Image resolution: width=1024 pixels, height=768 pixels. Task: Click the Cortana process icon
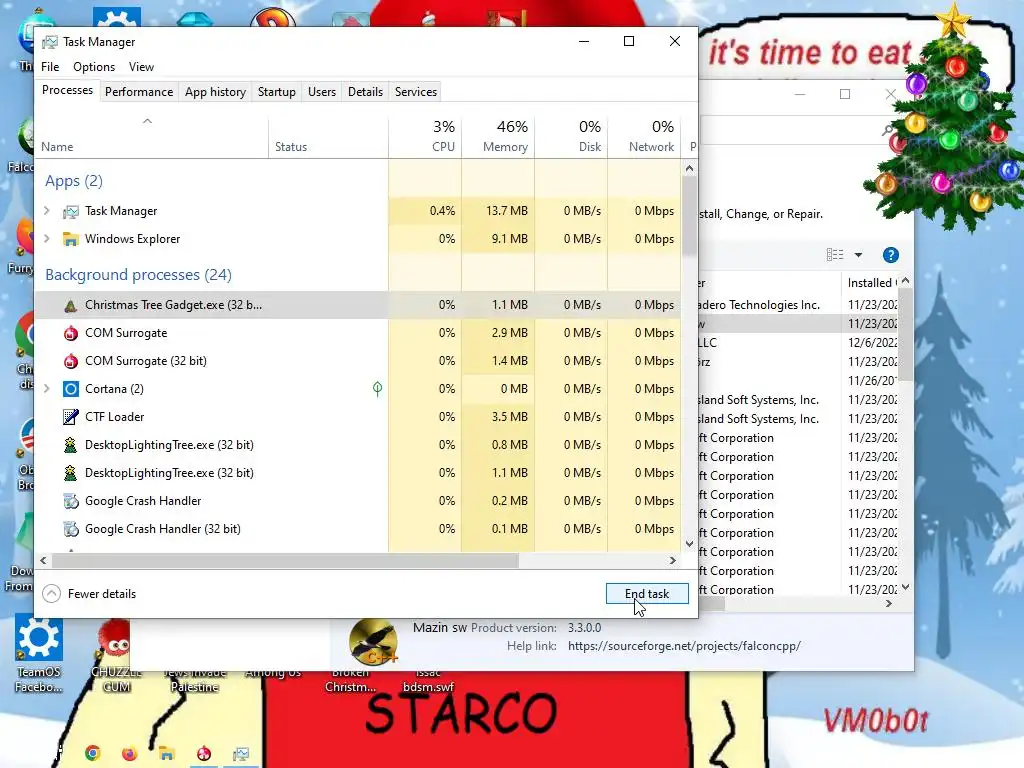coord(71,389)
